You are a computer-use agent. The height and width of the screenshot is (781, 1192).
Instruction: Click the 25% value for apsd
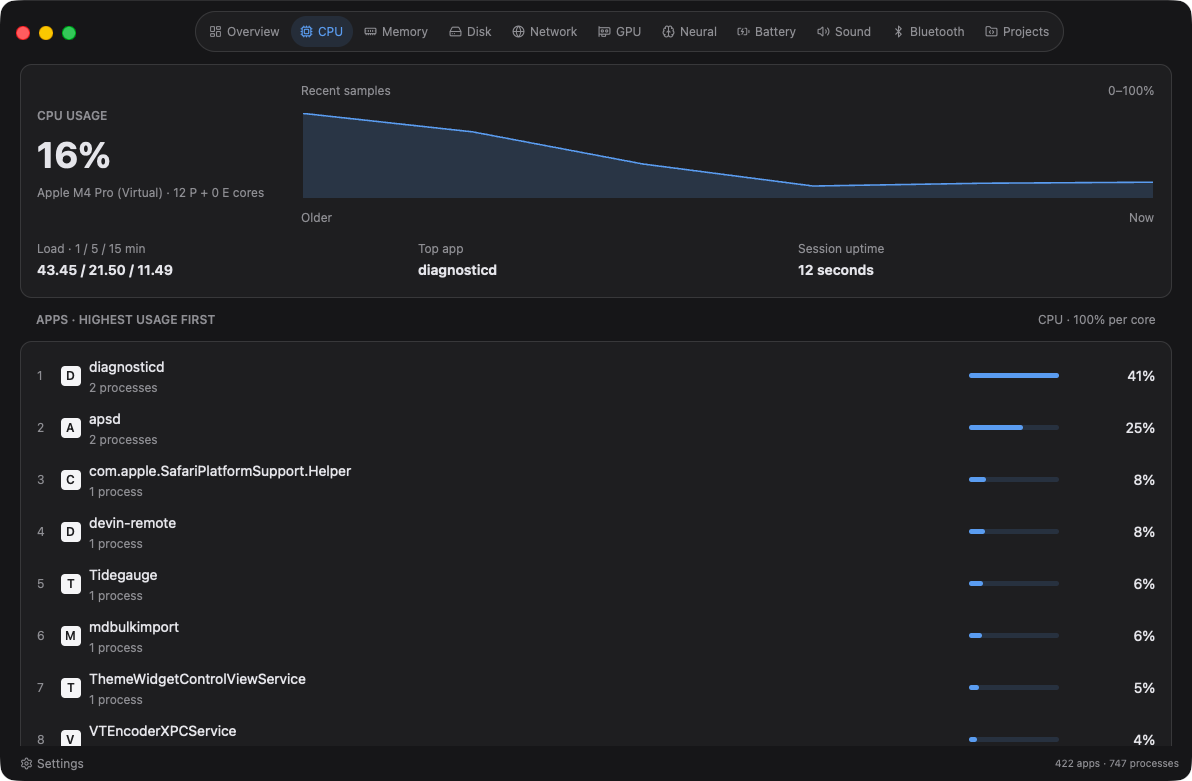point(1140,428)
